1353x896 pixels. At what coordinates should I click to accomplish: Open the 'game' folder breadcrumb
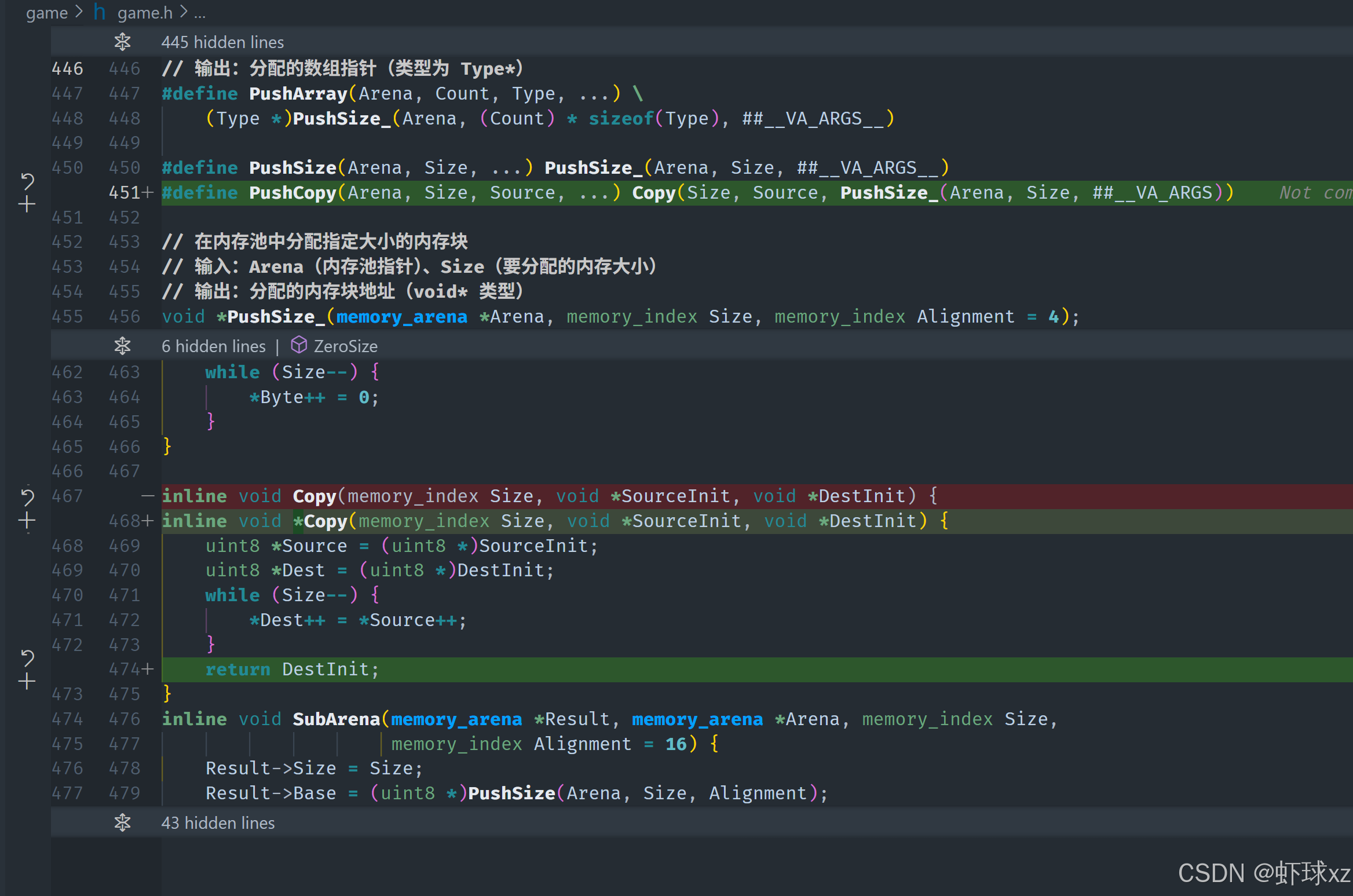(46, 12)
